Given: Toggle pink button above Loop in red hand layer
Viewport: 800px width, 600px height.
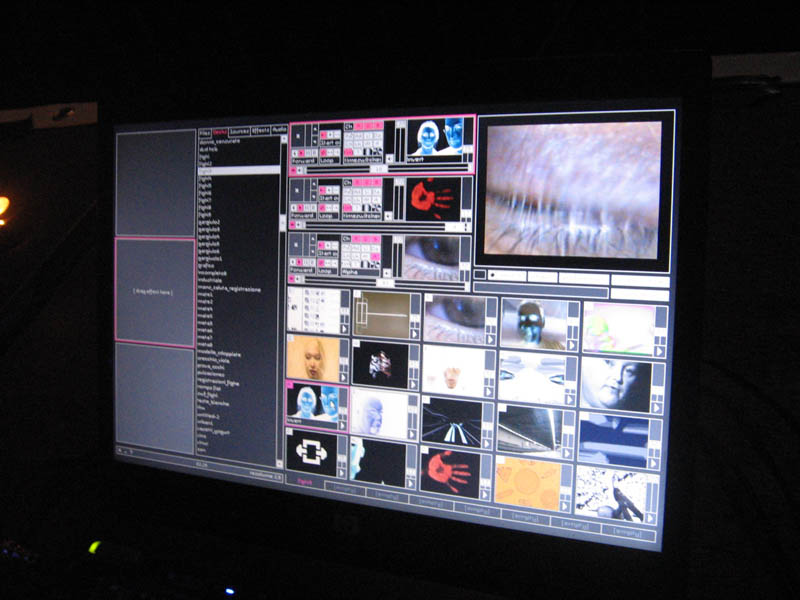Looking at the screenshot, I should pyautogui.click(x=322, y=208).
